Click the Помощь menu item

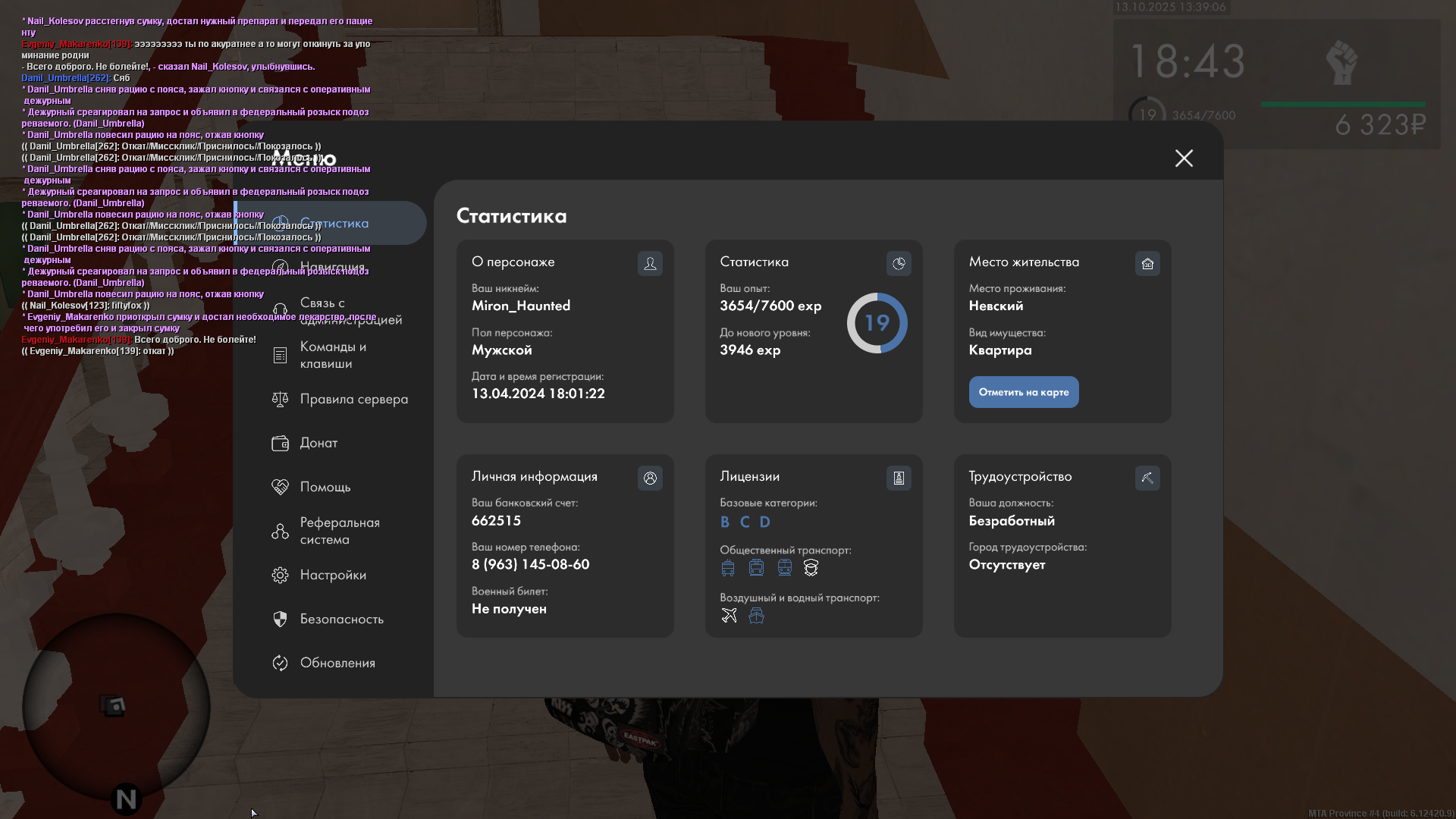325,487
